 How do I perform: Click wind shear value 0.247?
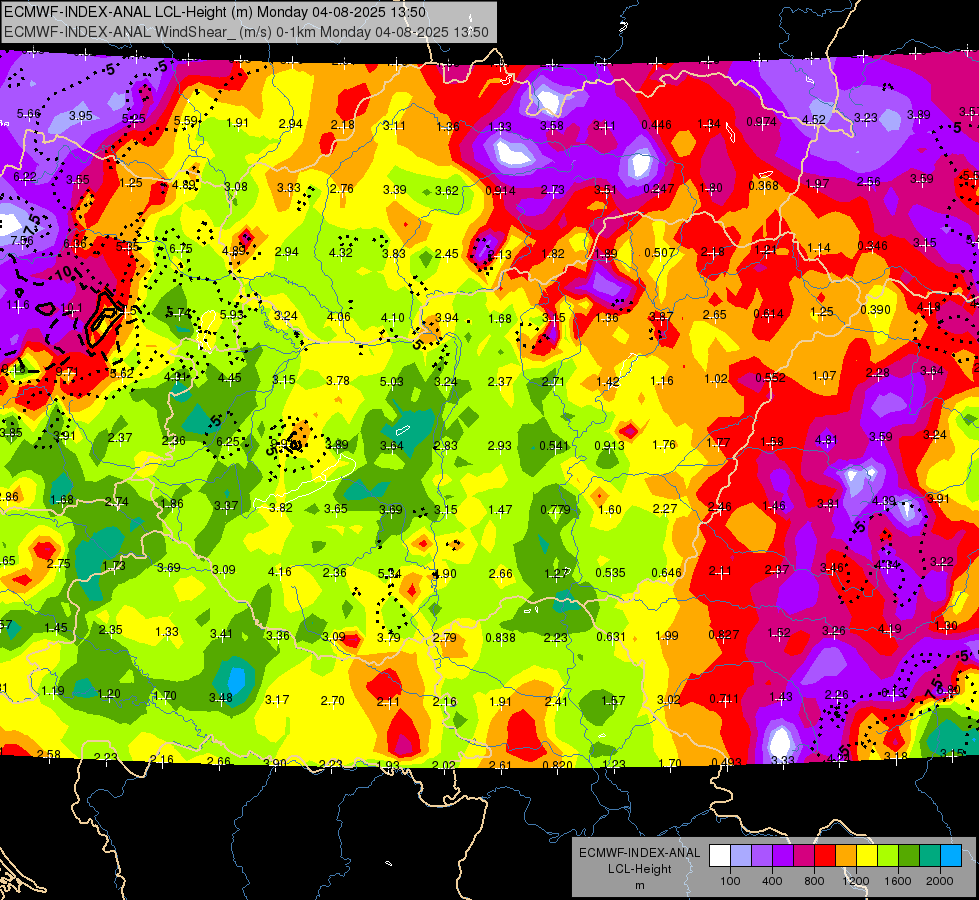[659, 189]
